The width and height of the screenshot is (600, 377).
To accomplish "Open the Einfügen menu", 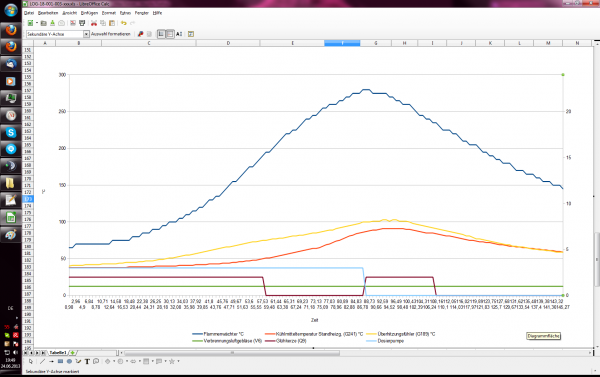I will click(89, 13).
